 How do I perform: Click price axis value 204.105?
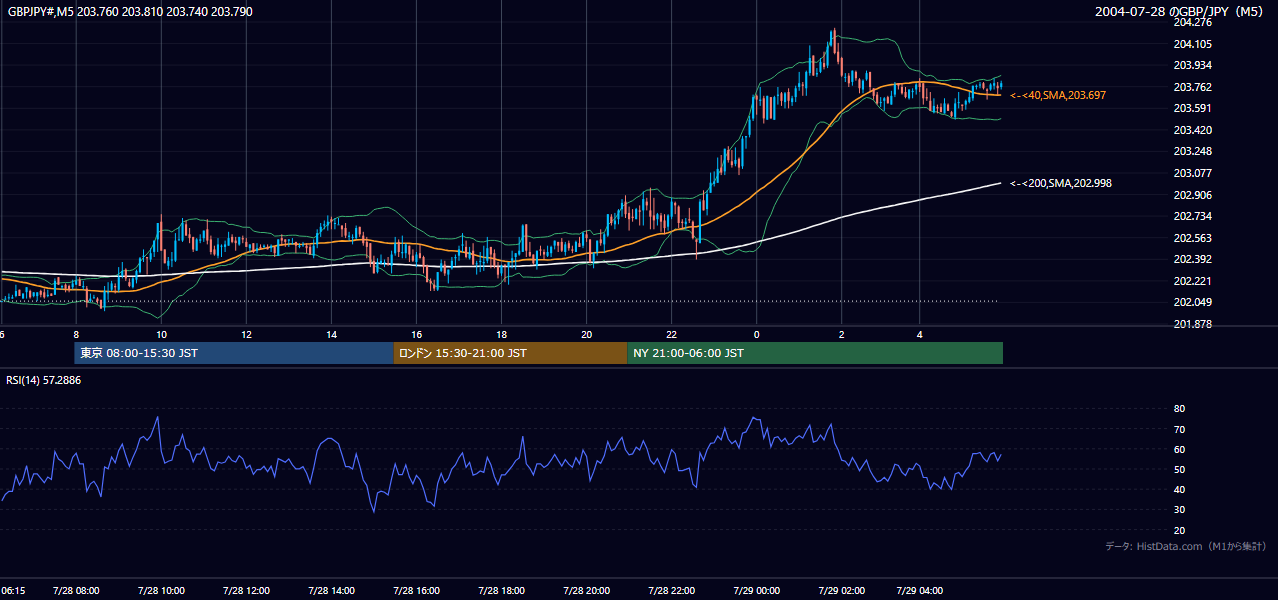[x=1192, y=44]
